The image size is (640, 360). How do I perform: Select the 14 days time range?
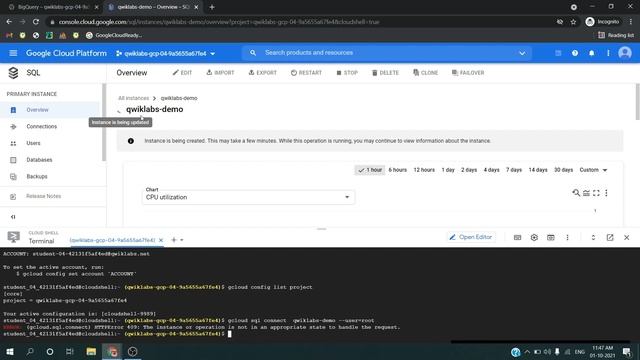pos(538,170)
